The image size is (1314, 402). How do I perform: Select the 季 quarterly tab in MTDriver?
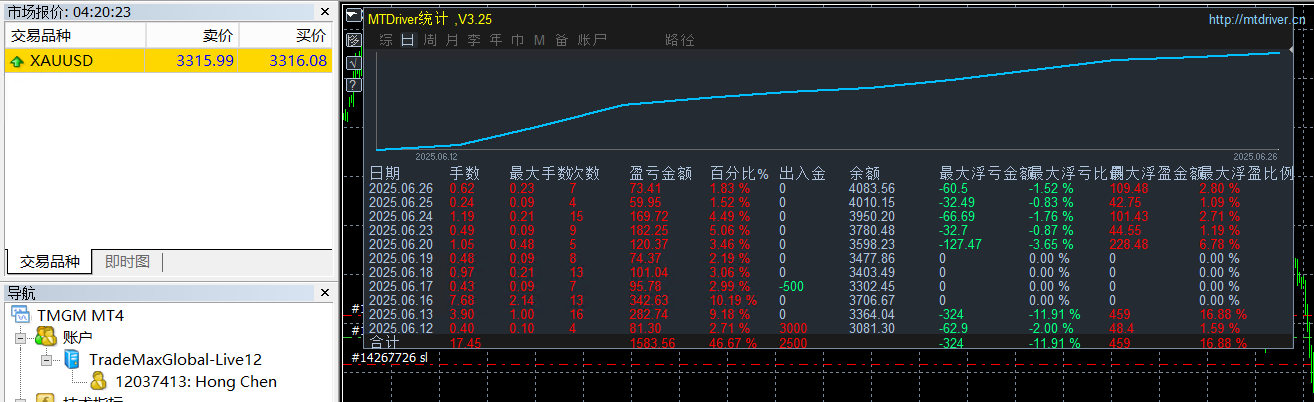click(x=473, y=40)
